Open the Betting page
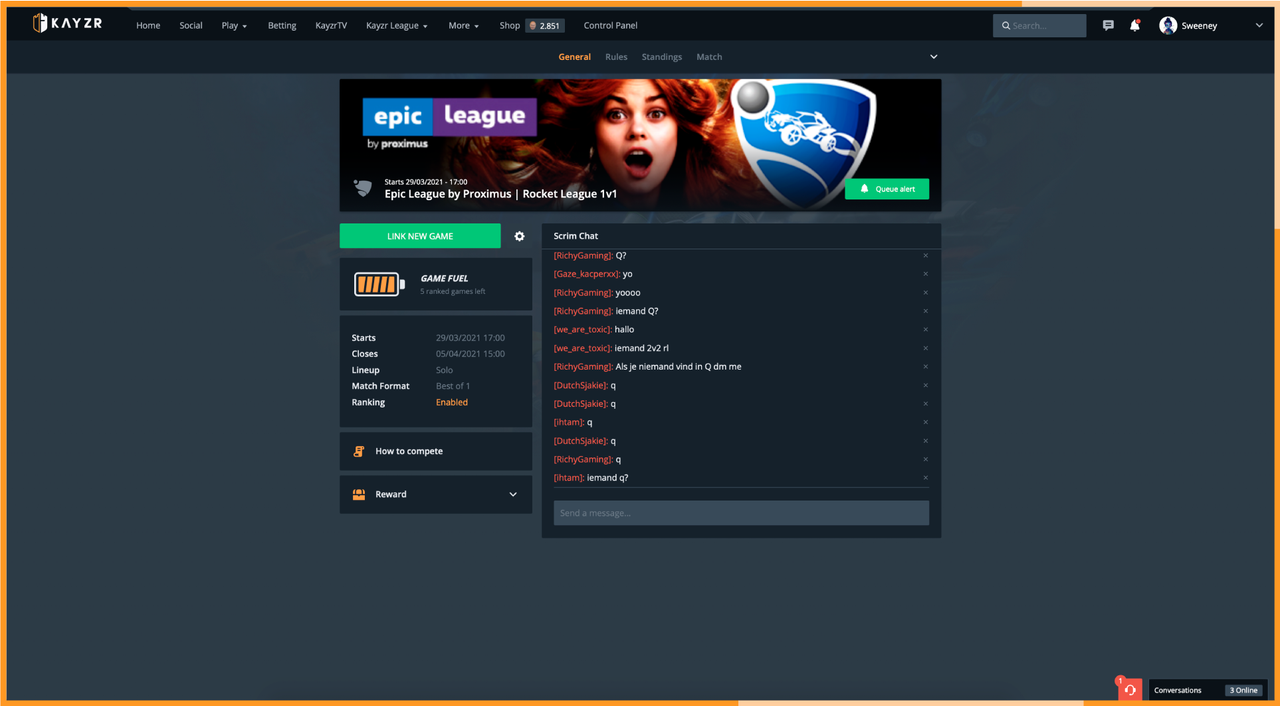Viewport: 1280px width, 706px height. coord(282,25)
